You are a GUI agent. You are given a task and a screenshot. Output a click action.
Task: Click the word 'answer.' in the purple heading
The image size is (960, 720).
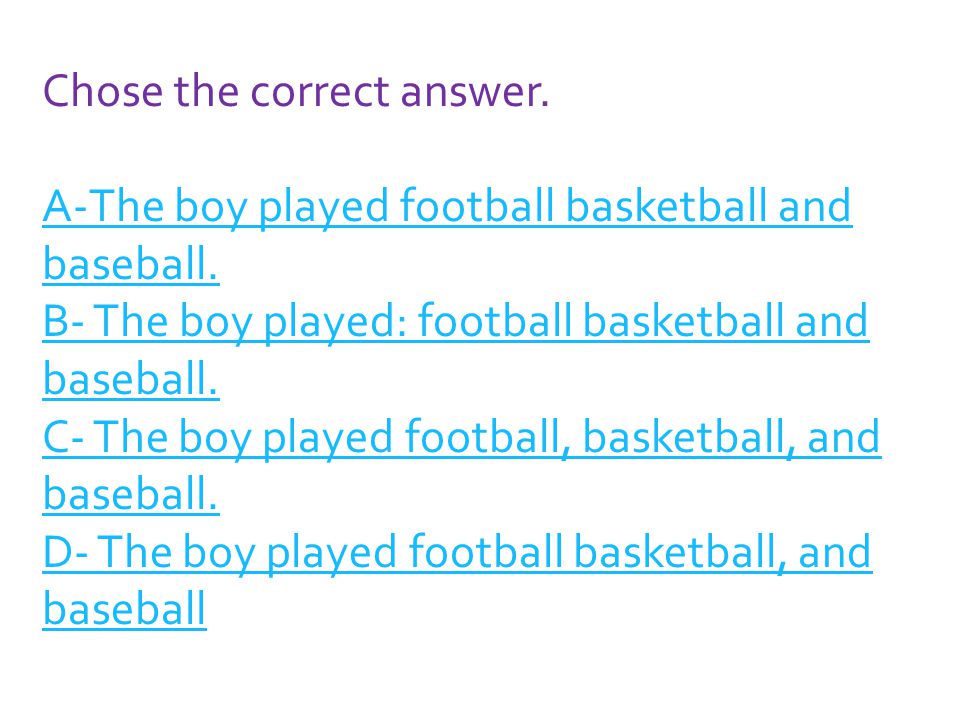(x=475, y=92)
